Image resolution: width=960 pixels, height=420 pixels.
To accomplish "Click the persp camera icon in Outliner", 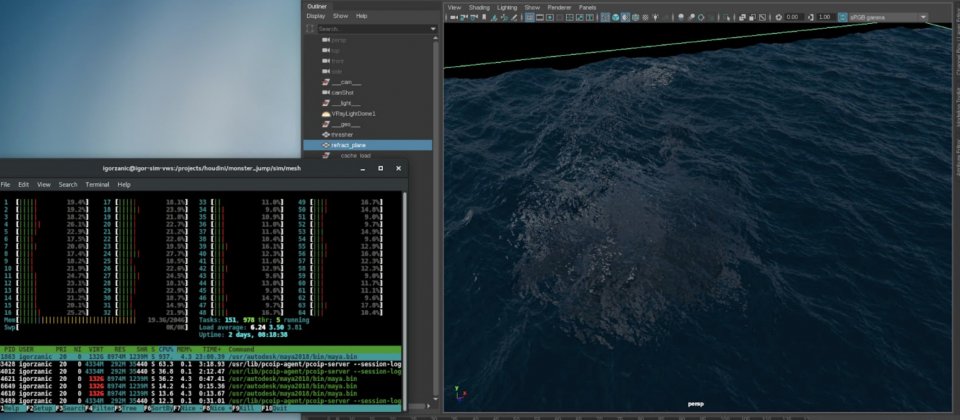I will [x=326, y=40].
